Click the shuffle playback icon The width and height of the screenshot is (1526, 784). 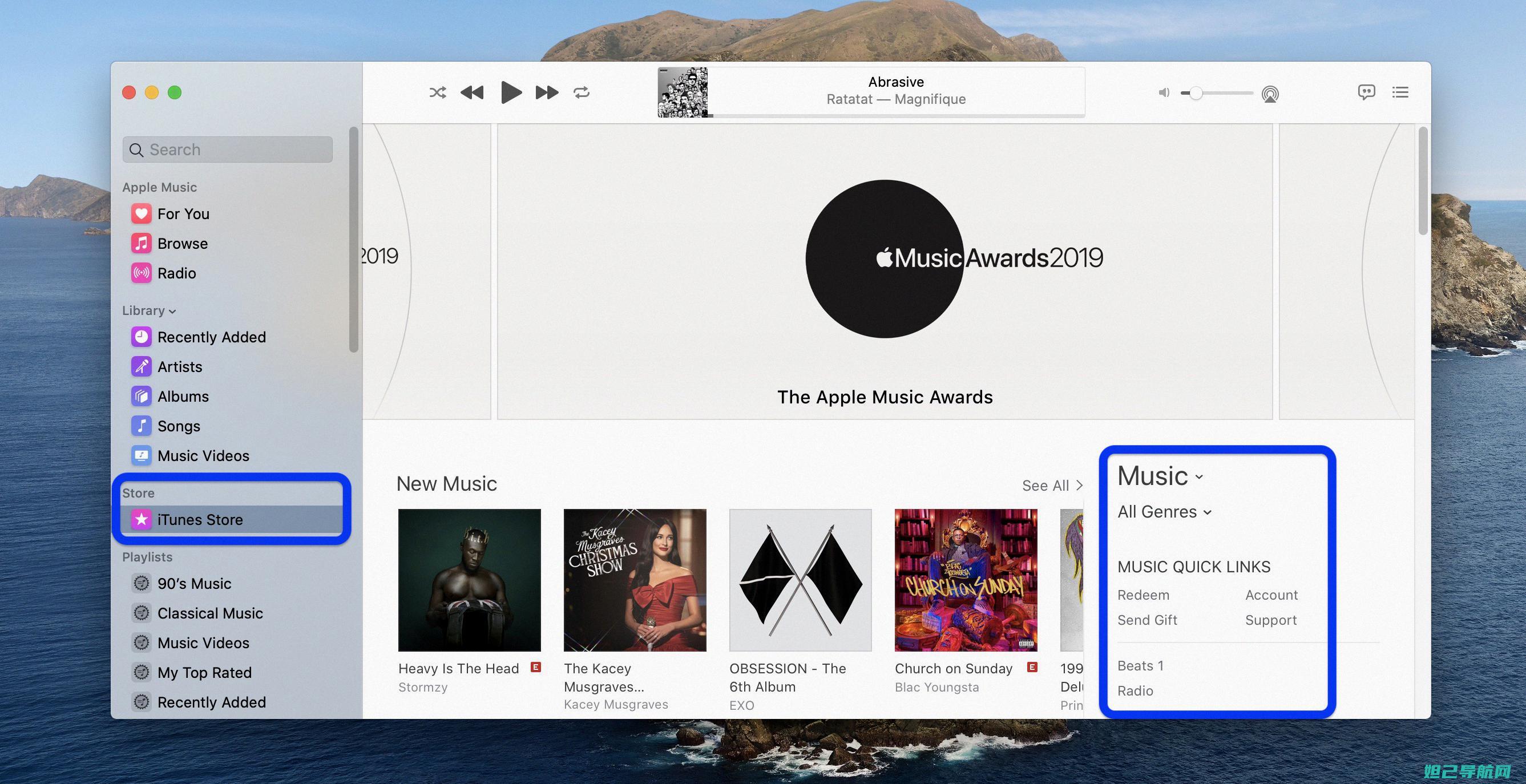tap(435, 92)
